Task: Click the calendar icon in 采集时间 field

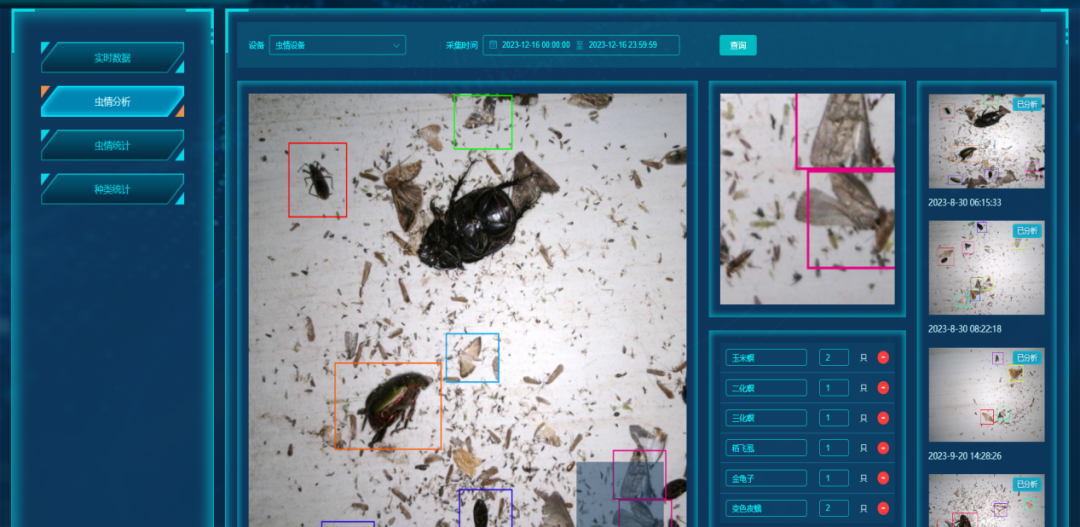Action: click(493, 45)
